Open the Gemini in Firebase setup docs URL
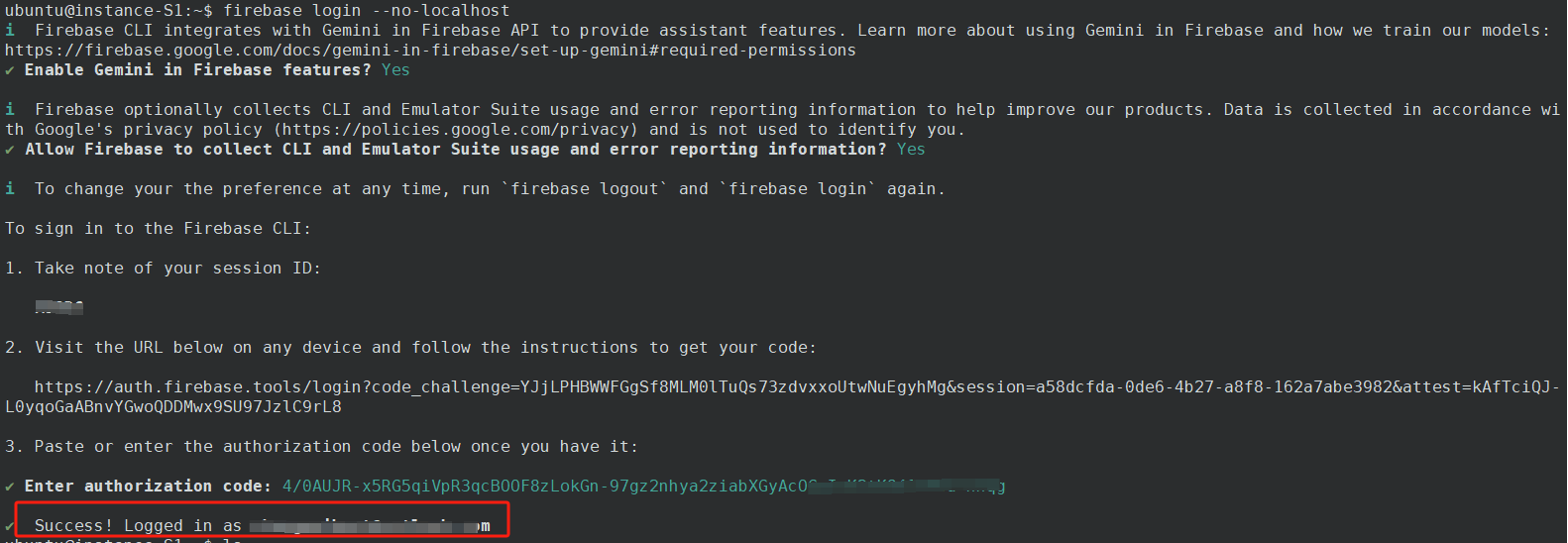This screenshot has width=1568, height=543. tap(430, 51)
